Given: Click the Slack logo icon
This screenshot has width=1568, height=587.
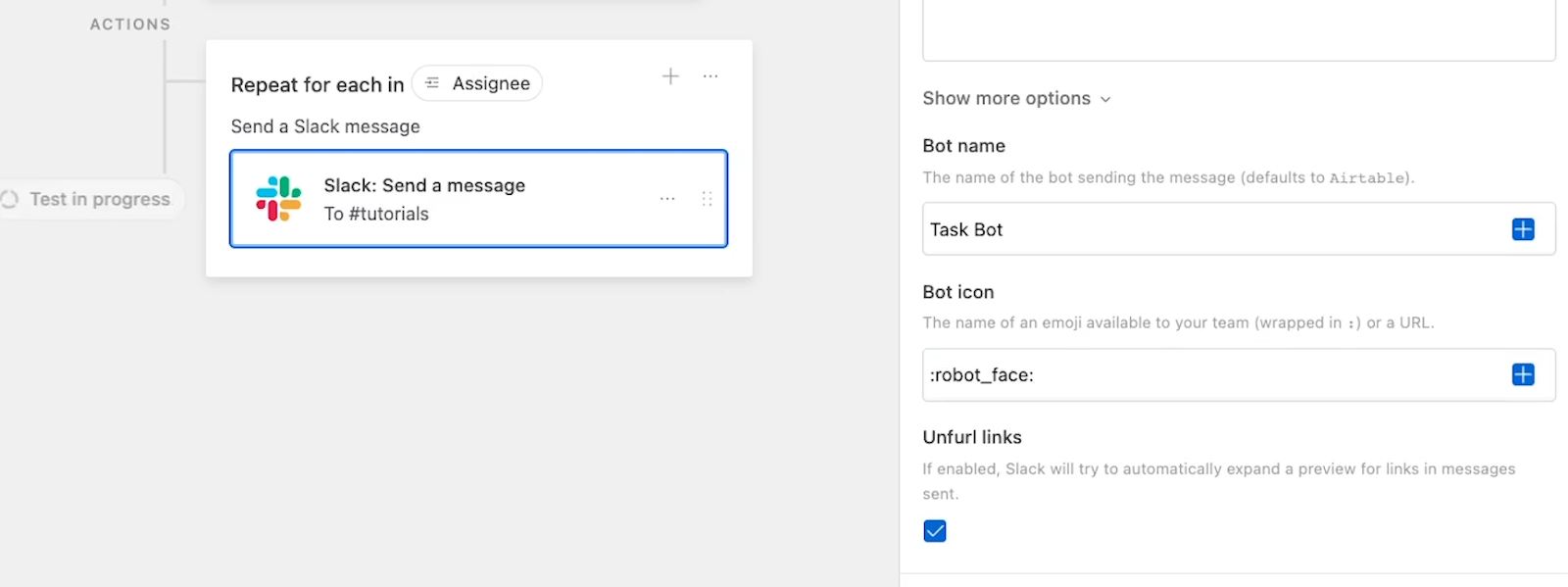Looking at the screenshot, I should coord(278,199).
